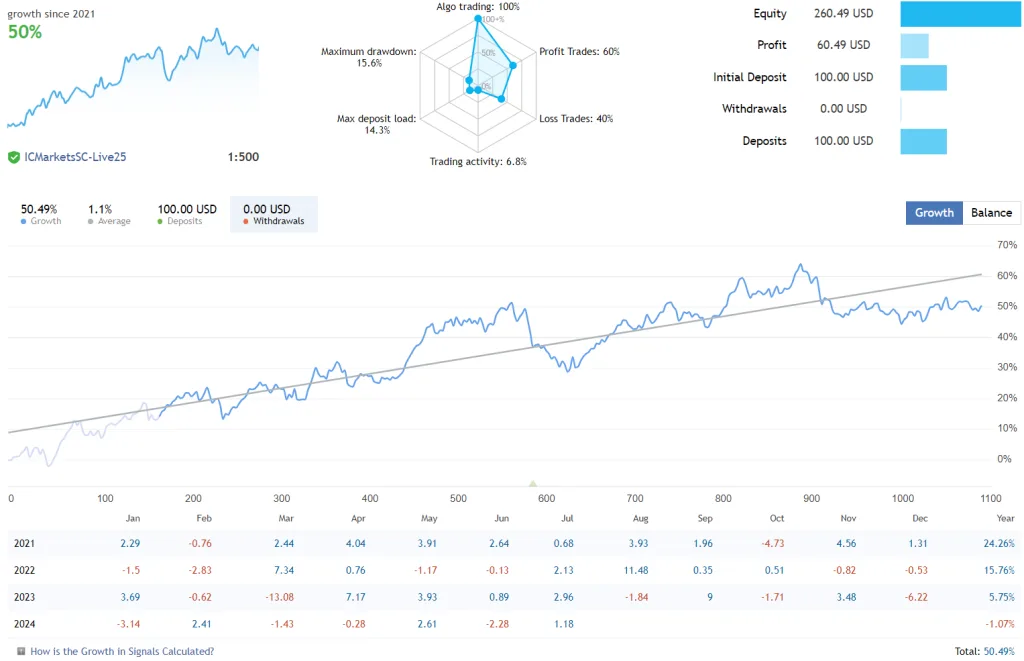Screen dimensions: 1024x661
Task: Click the Loss Trades 40% vertex
Action: (500, 100)
